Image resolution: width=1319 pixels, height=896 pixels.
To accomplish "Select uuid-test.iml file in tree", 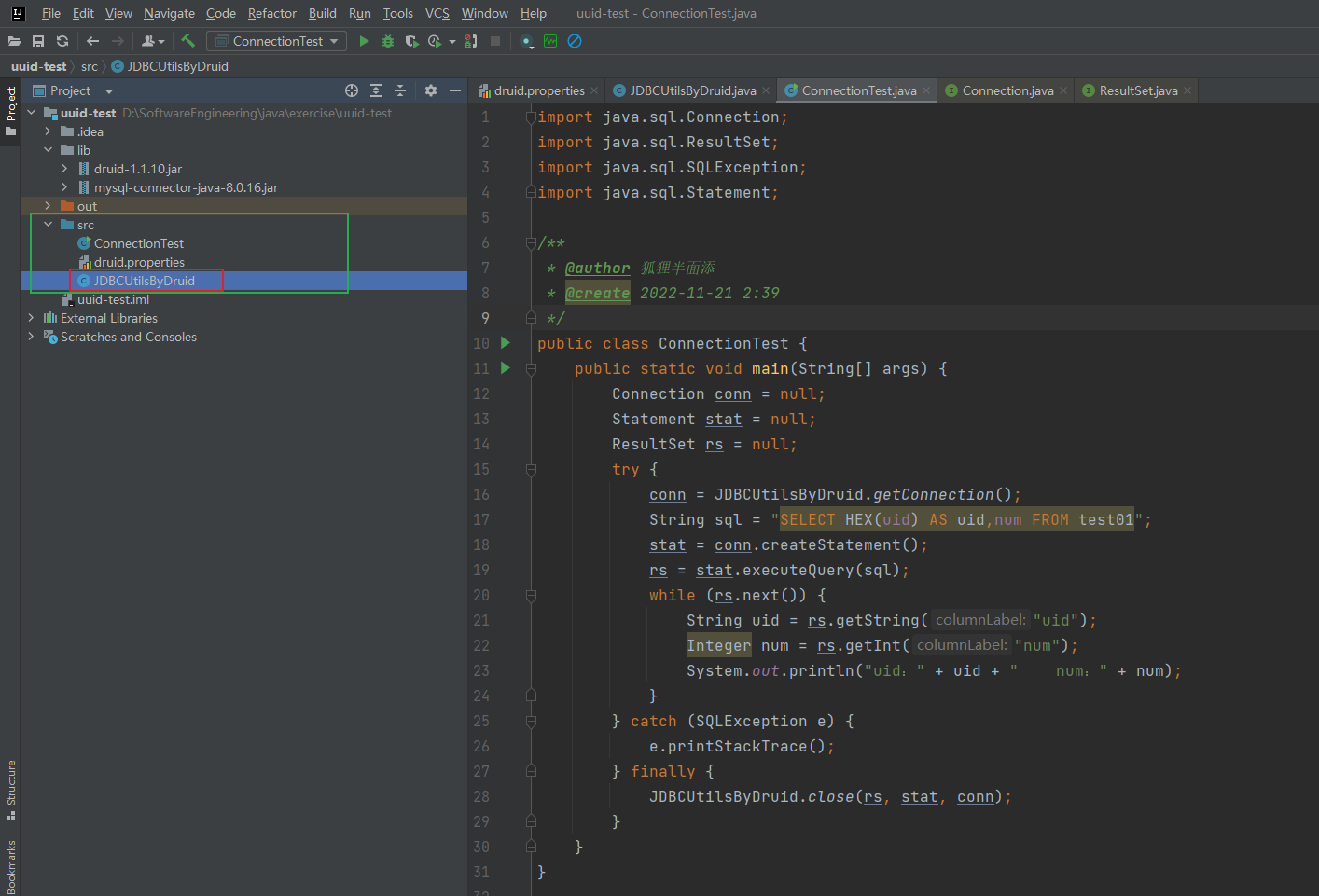I will (x=113, y=299).
